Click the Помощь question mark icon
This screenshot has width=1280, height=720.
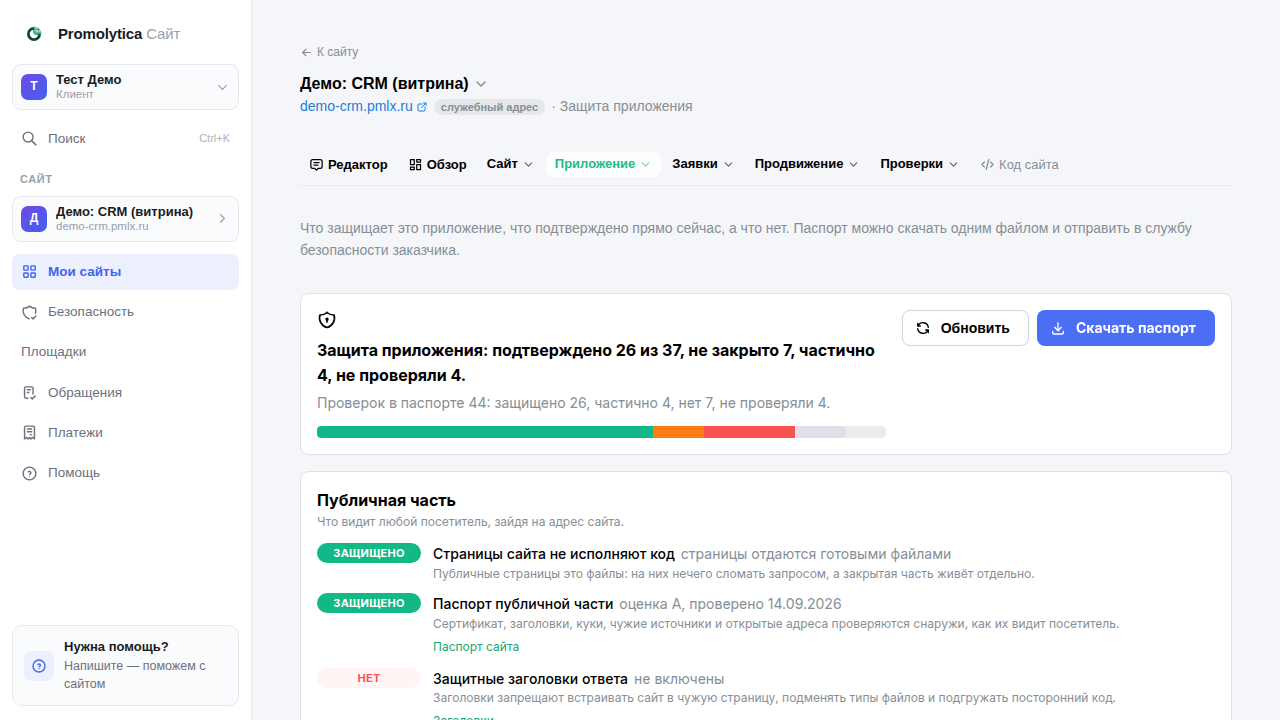(x=30, y=473)
